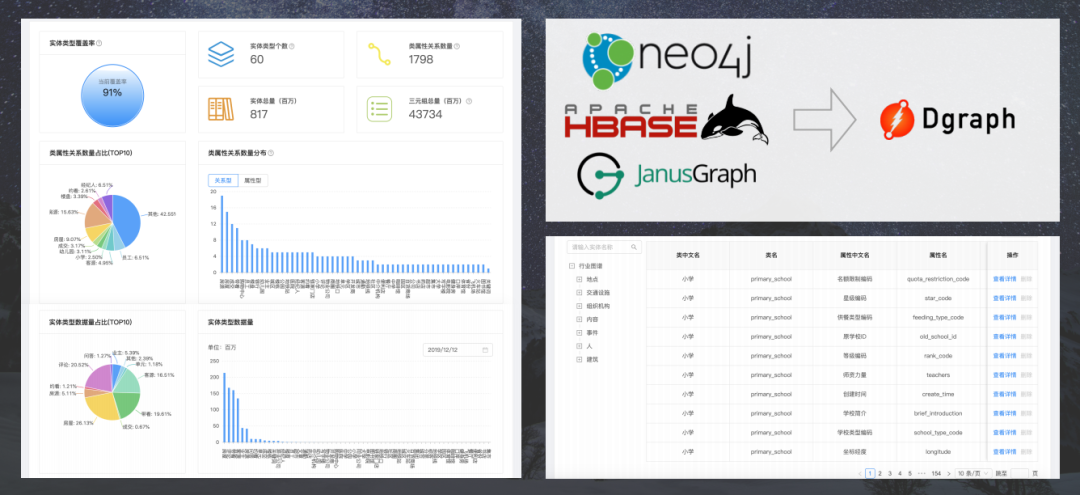The width and height of the screenshot is (1080, 495).
Task: Go to next page with the right chevron in pagination
Action: click(949, 473)
